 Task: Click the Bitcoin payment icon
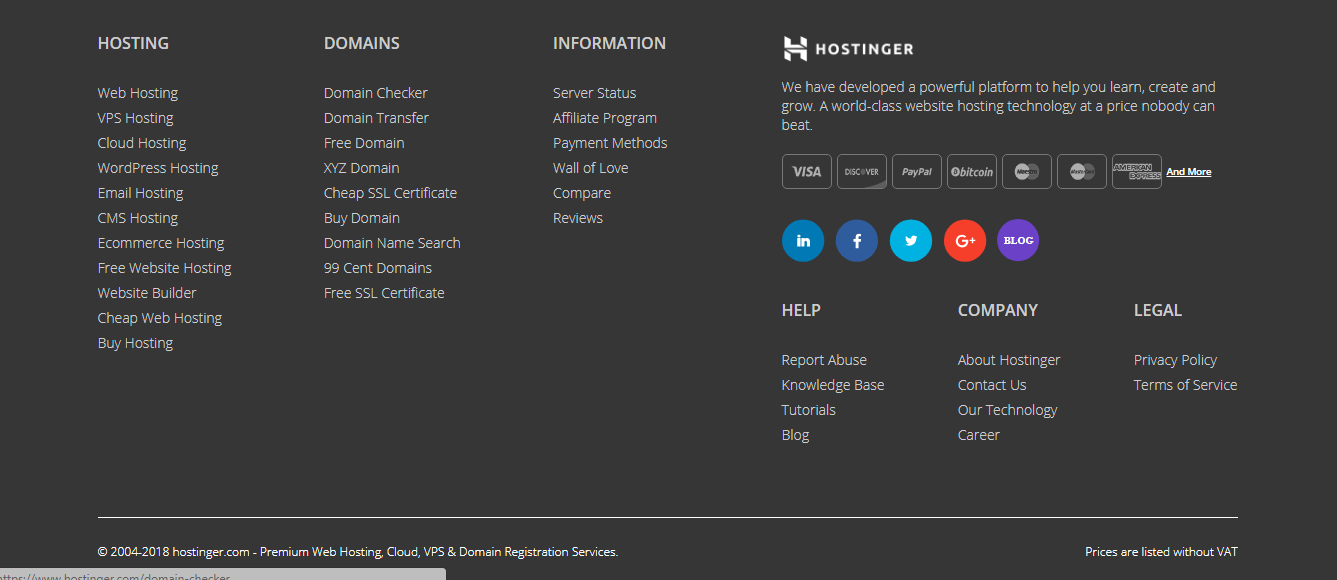[x=972, y=172]
